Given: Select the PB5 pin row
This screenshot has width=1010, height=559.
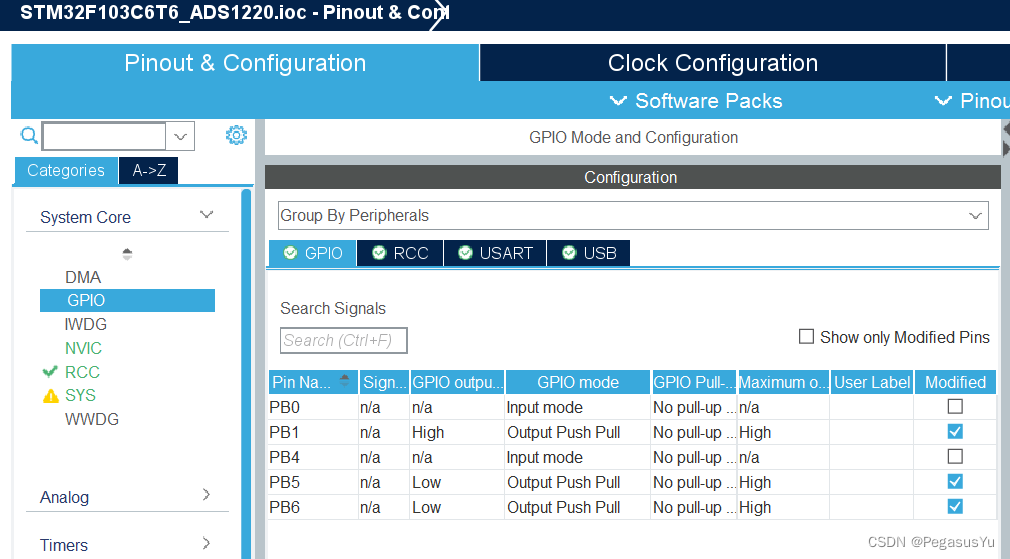Looking at the screenshot, I should (632, 482).
